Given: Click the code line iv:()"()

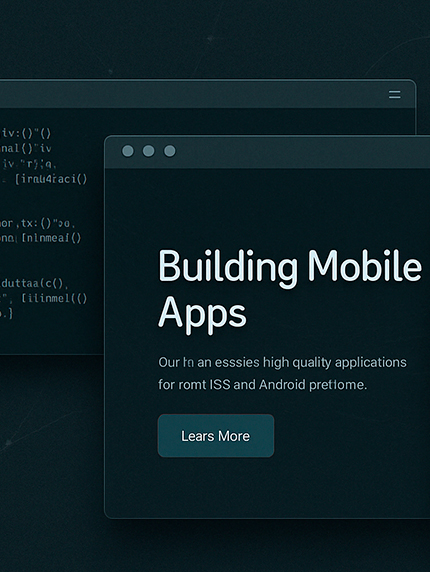Looking at the screenshot, I should point(26,133).
